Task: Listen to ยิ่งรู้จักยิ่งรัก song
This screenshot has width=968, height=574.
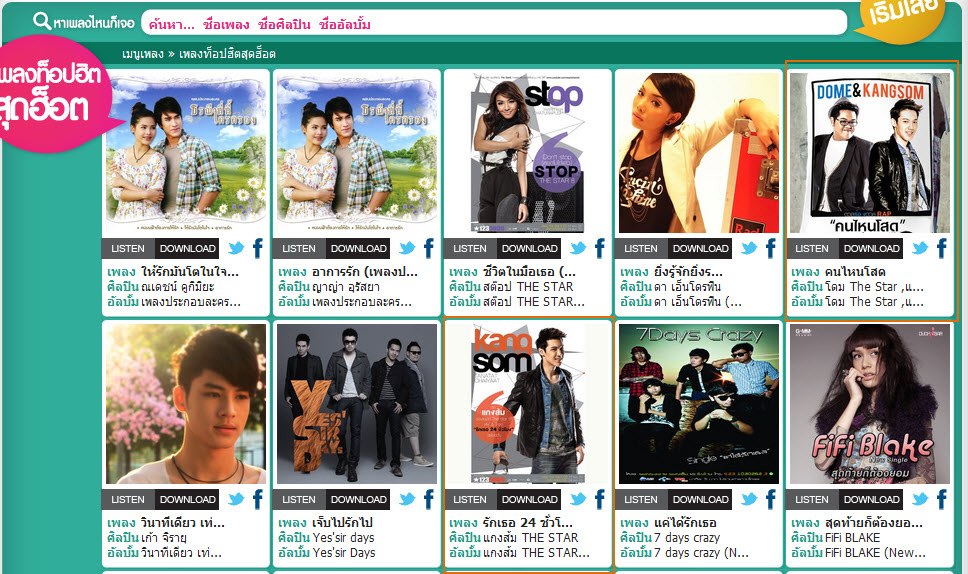Action: (641, 249)
